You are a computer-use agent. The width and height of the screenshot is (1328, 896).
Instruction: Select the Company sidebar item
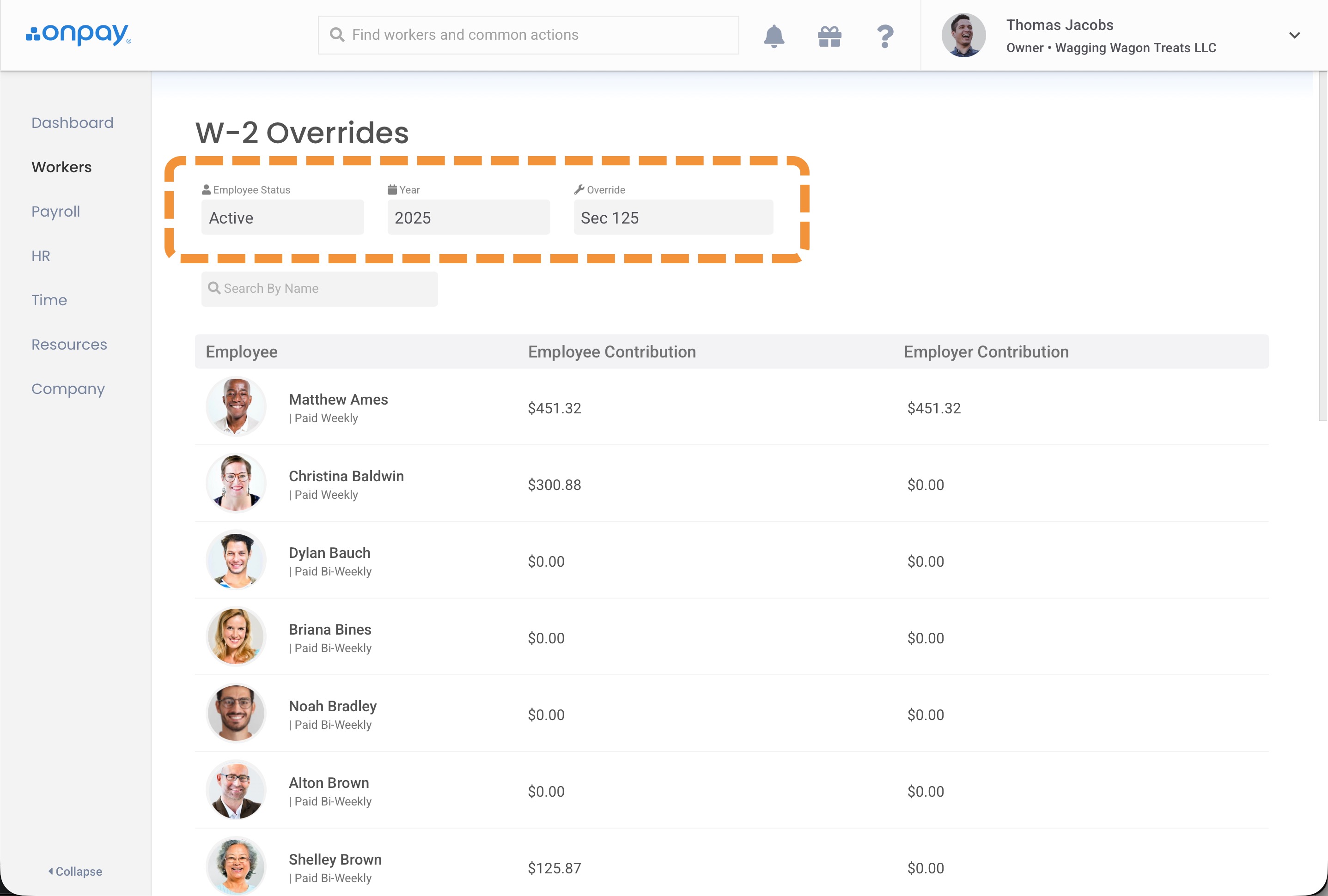pyautogui.click(x=68, y=389)
